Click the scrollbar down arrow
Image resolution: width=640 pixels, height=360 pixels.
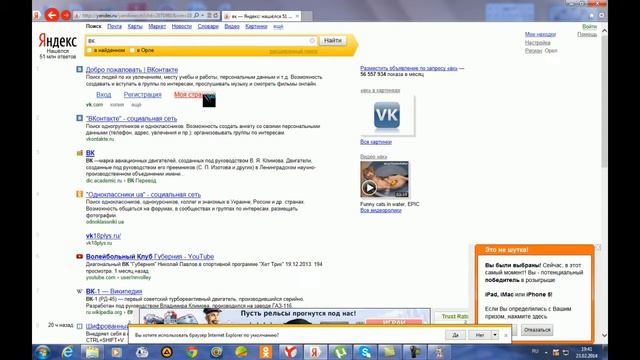604,335
